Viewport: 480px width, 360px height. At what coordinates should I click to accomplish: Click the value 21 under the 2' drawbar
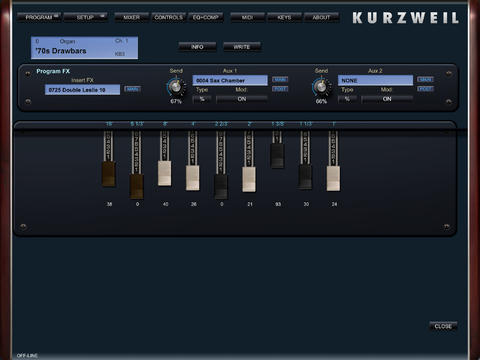click(250, 204)
